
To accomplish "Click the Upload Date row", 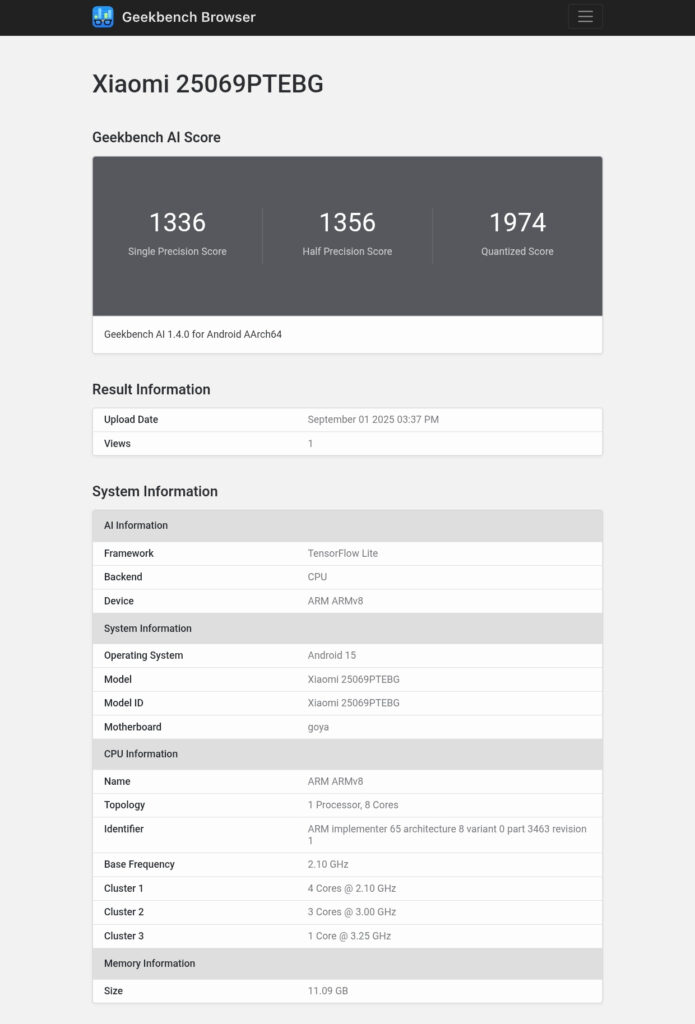I will coord(131,419).
